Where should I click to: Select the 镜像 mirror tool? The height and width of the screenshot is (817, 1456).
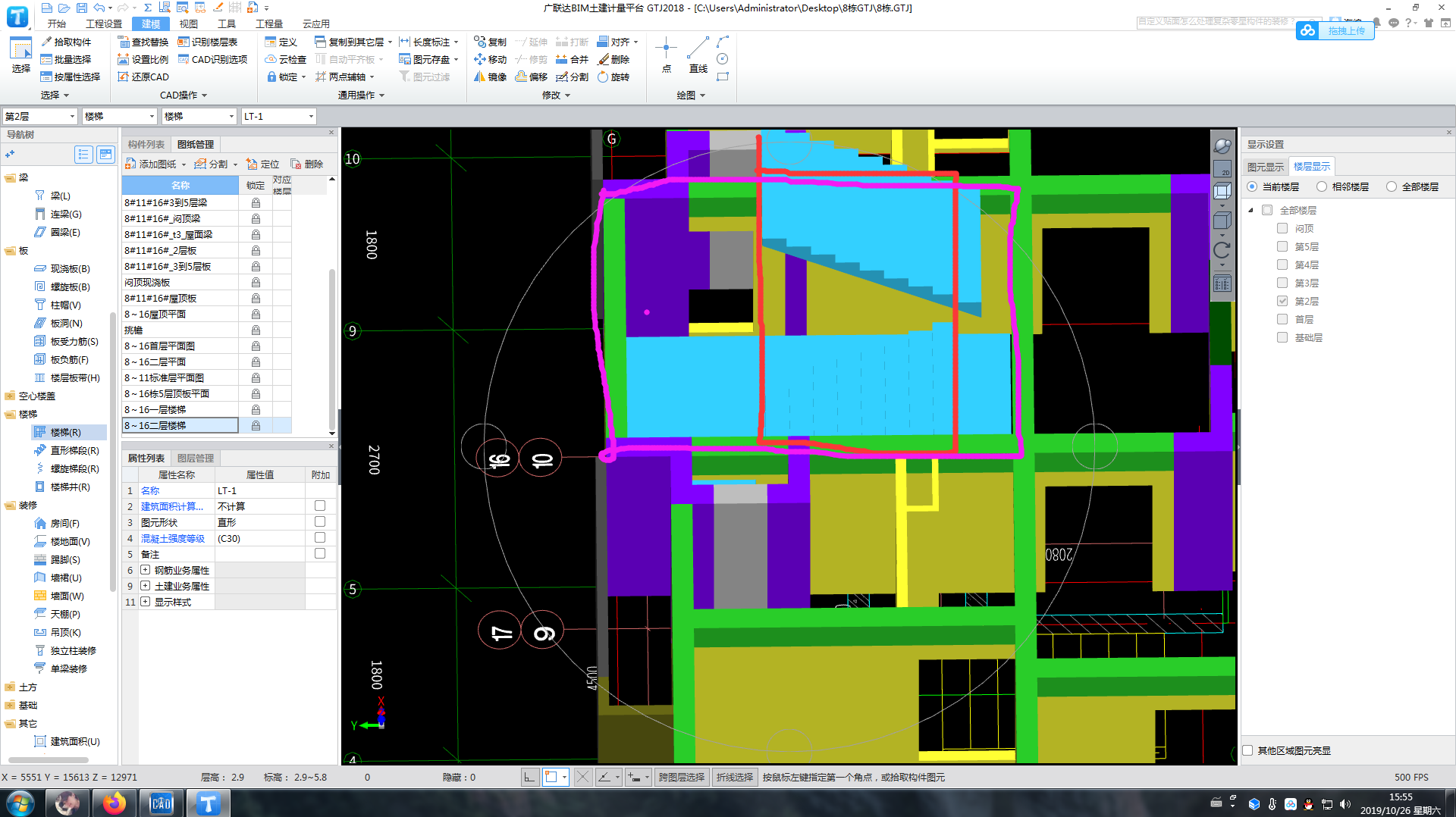tap(490, 77)
